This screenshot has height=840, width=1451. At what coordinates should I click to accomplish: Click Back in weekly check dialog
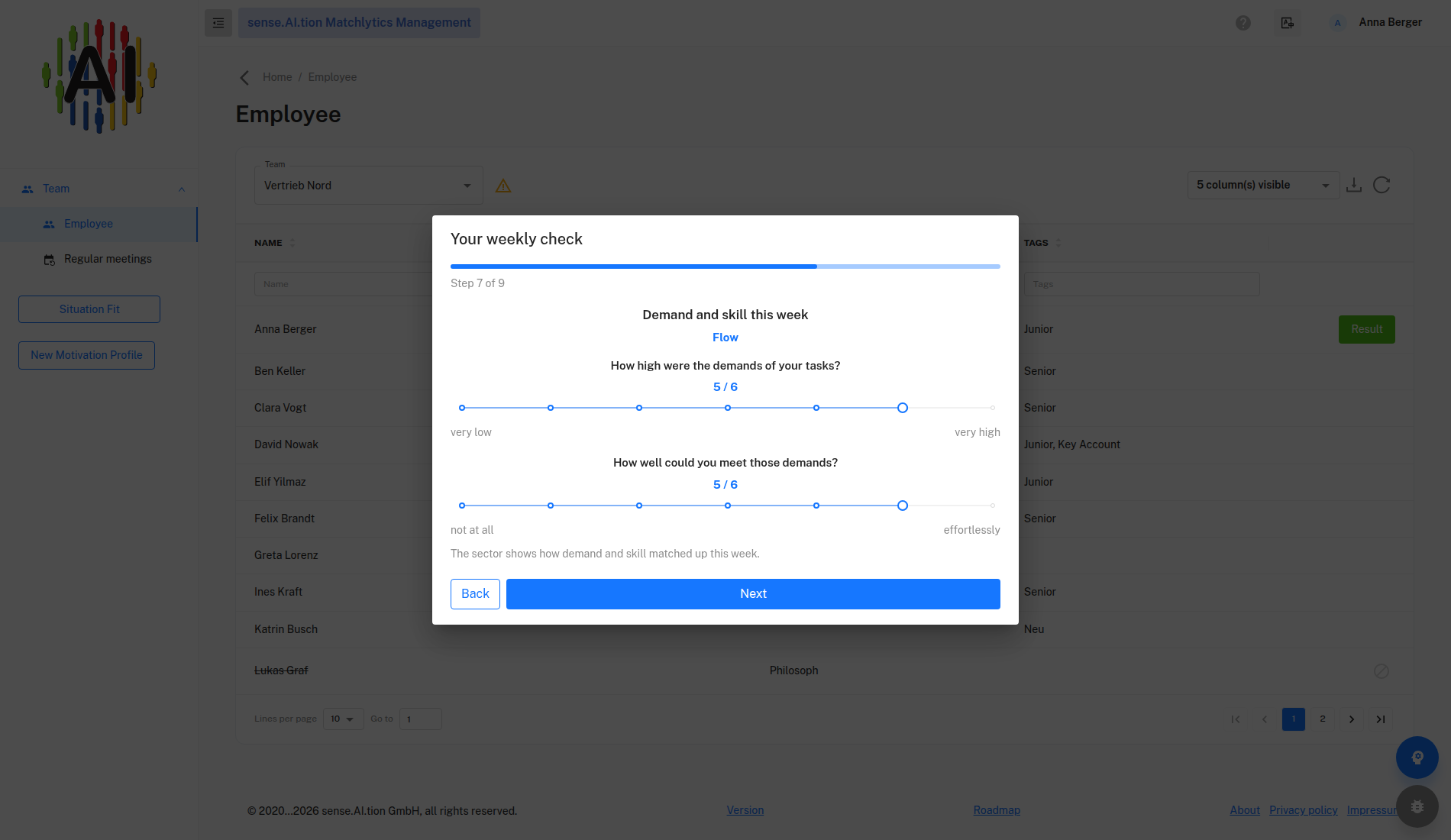tap(475, 594)
